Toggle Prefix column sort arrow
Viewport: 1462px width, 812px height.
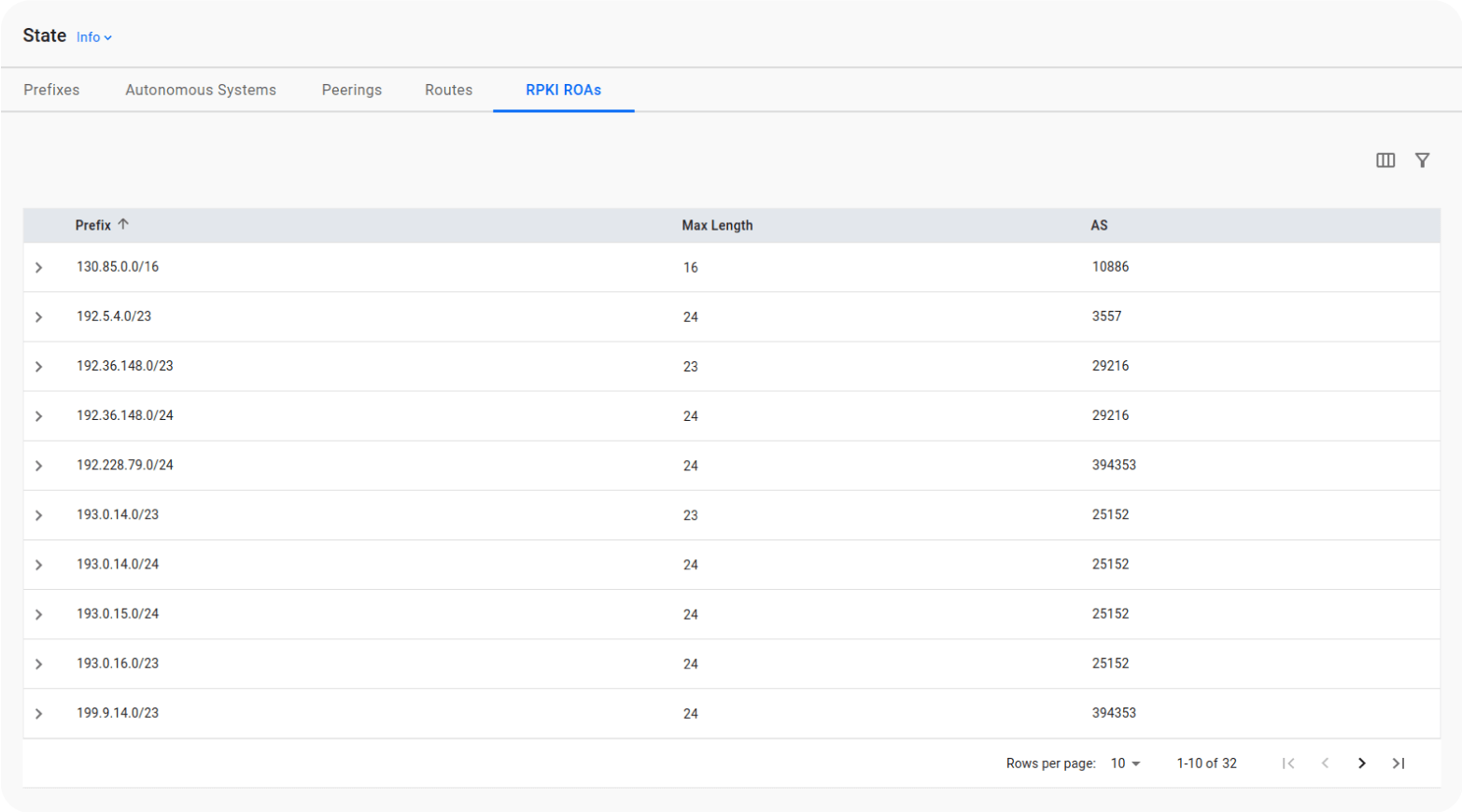click(123, 225)
